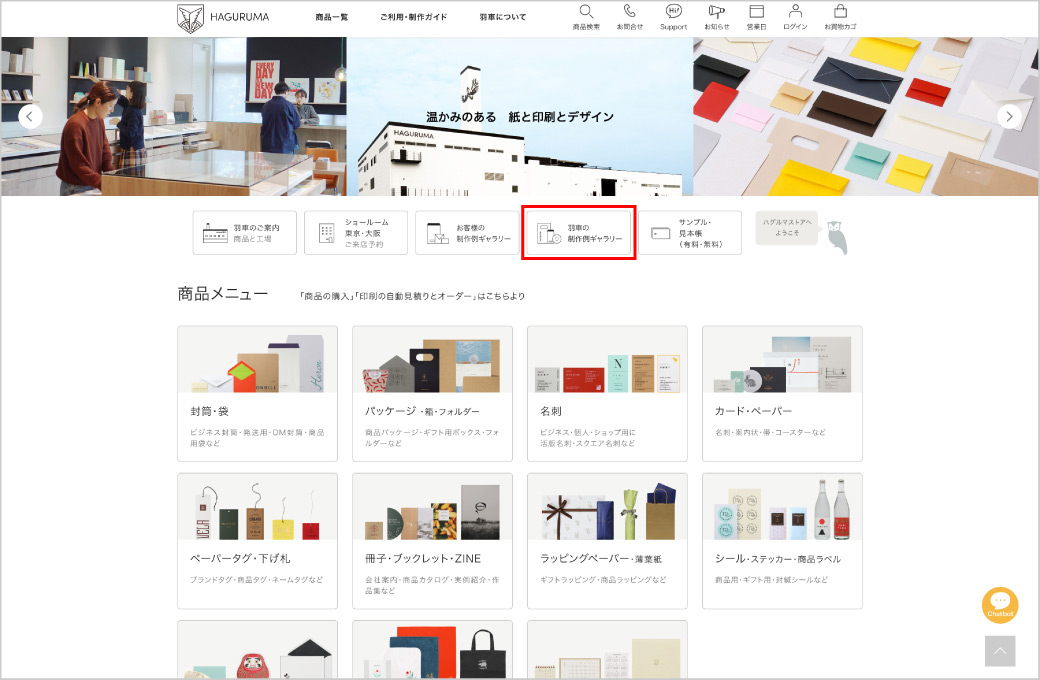Screen dimensions: 1040x680
Task: Select 羽車について in the navigation
Action: [502, 17]
